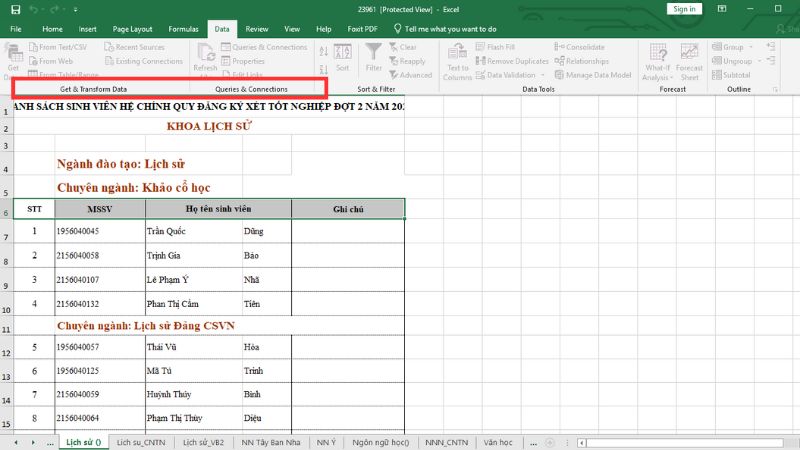Viewport: 800px width, 450px height.
Task: Click the Sign in button
Action: (685, 9)
